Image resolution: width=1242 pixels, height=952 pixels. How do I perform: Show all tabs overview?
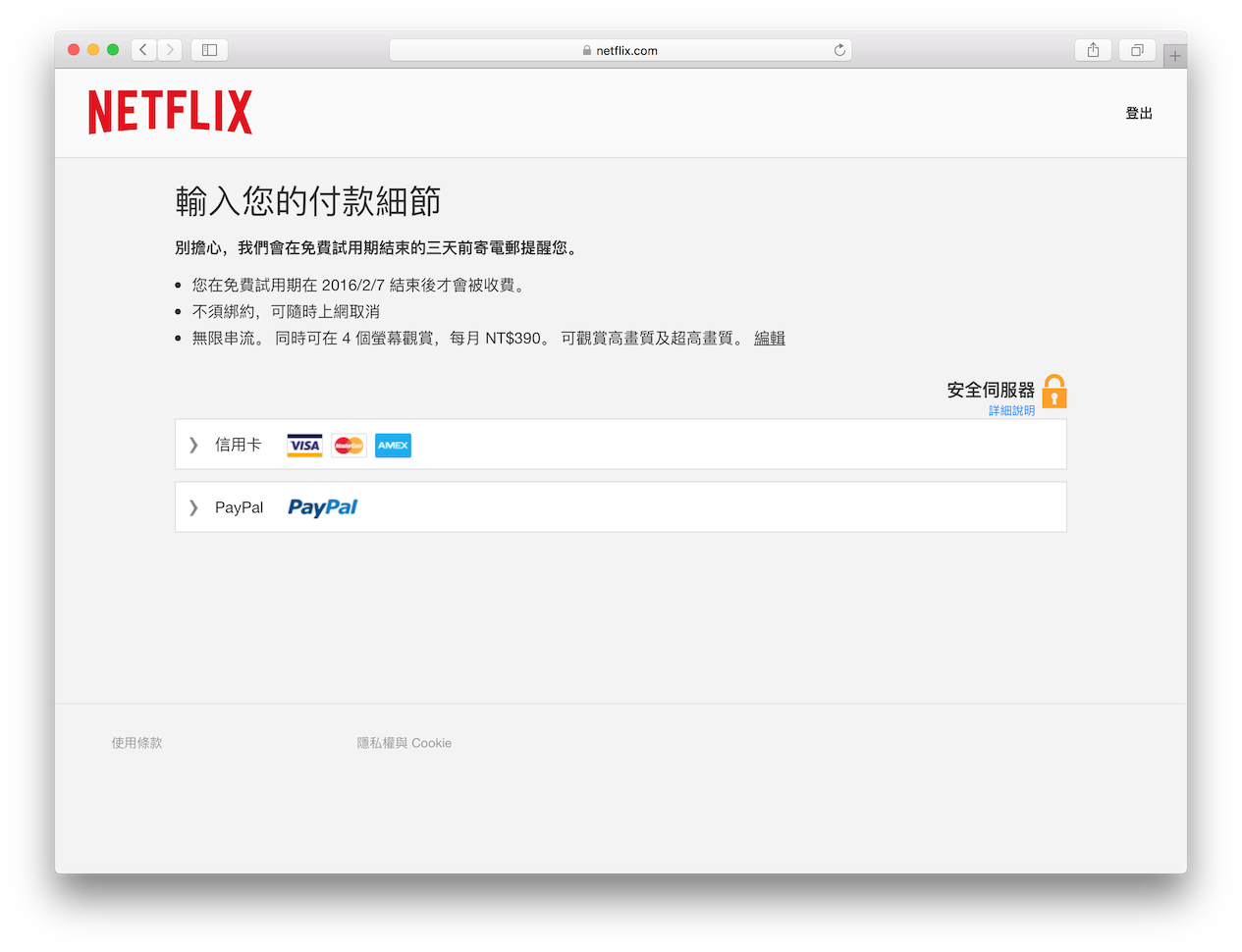click(x=1137, y=50)
